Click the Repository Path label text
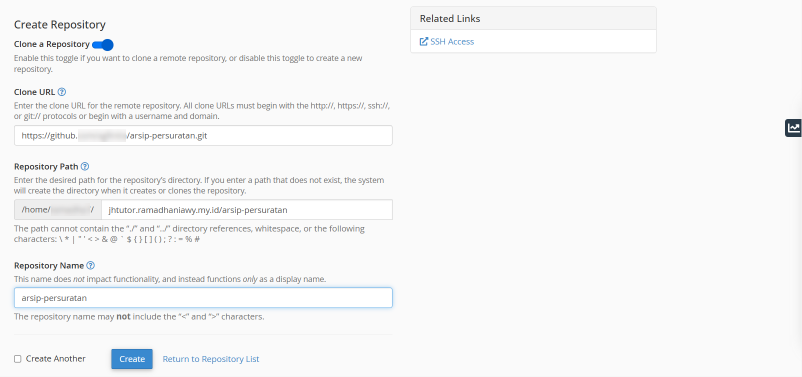802x377 pixels. [46, 166]
